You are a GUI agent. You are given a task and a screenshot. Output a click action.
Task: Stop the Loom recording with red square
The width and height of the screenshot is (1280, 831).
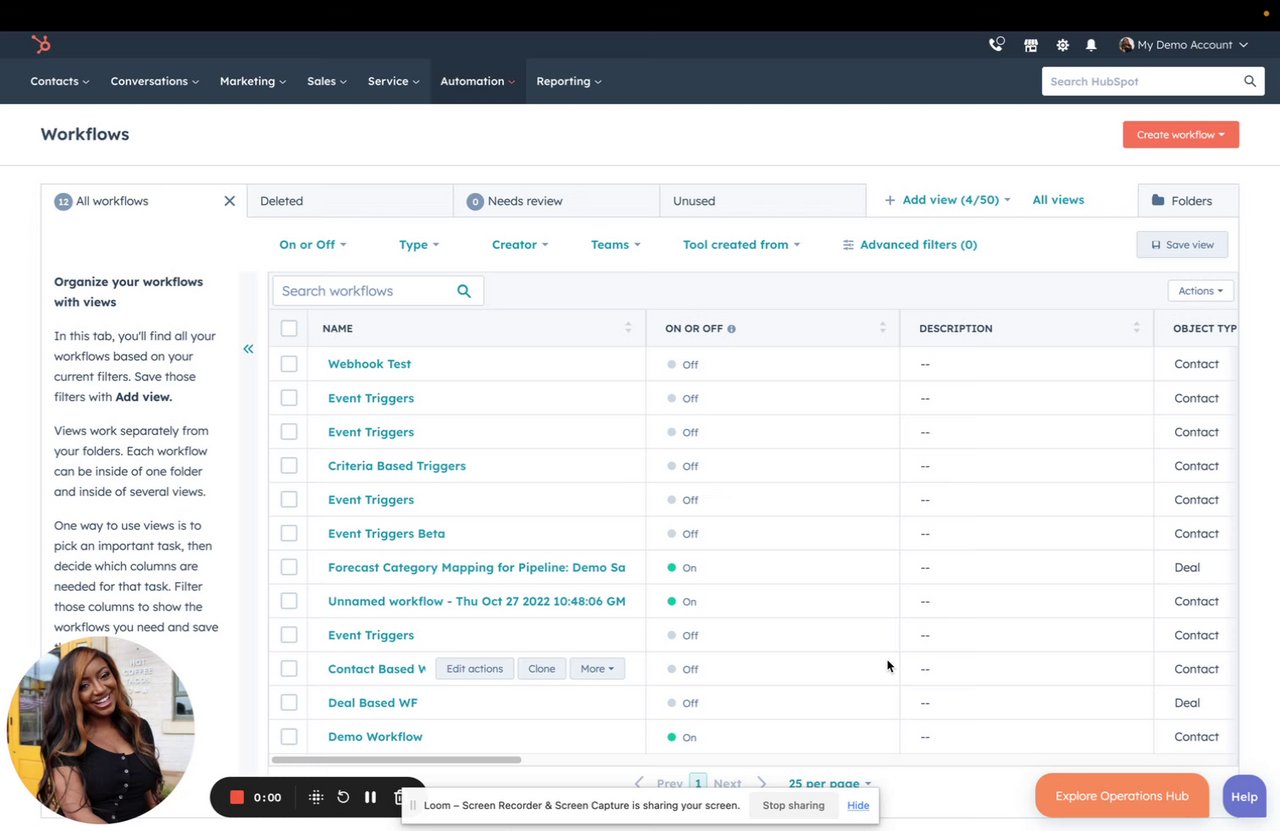coord(237,797)
